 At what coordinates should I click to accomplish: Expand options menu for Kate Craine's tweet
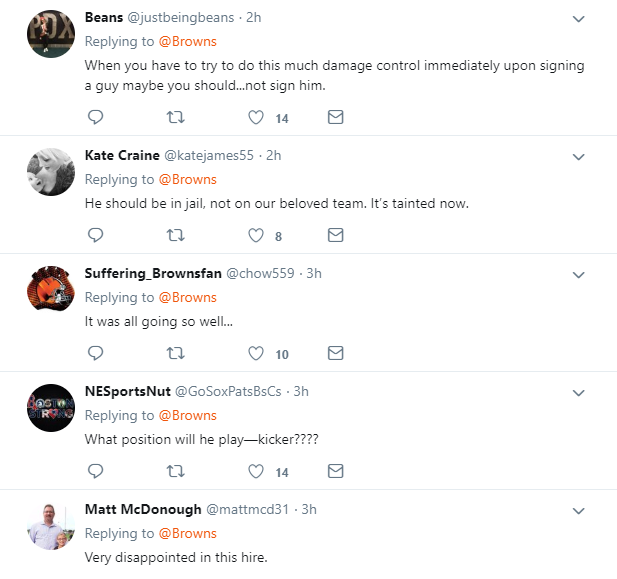tap(578, 156)
